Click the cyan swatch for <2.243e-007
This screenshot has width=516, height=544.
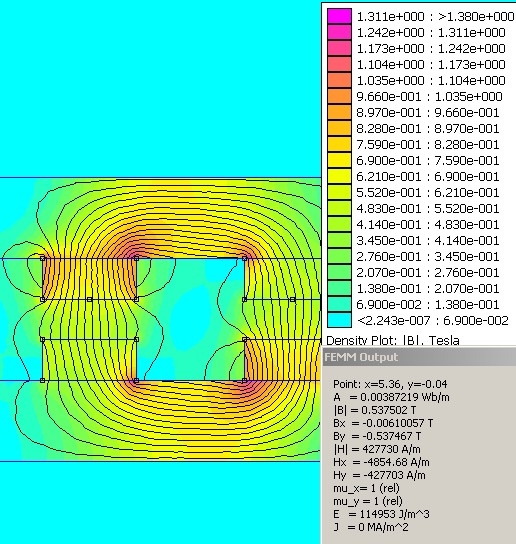point(339,320)
